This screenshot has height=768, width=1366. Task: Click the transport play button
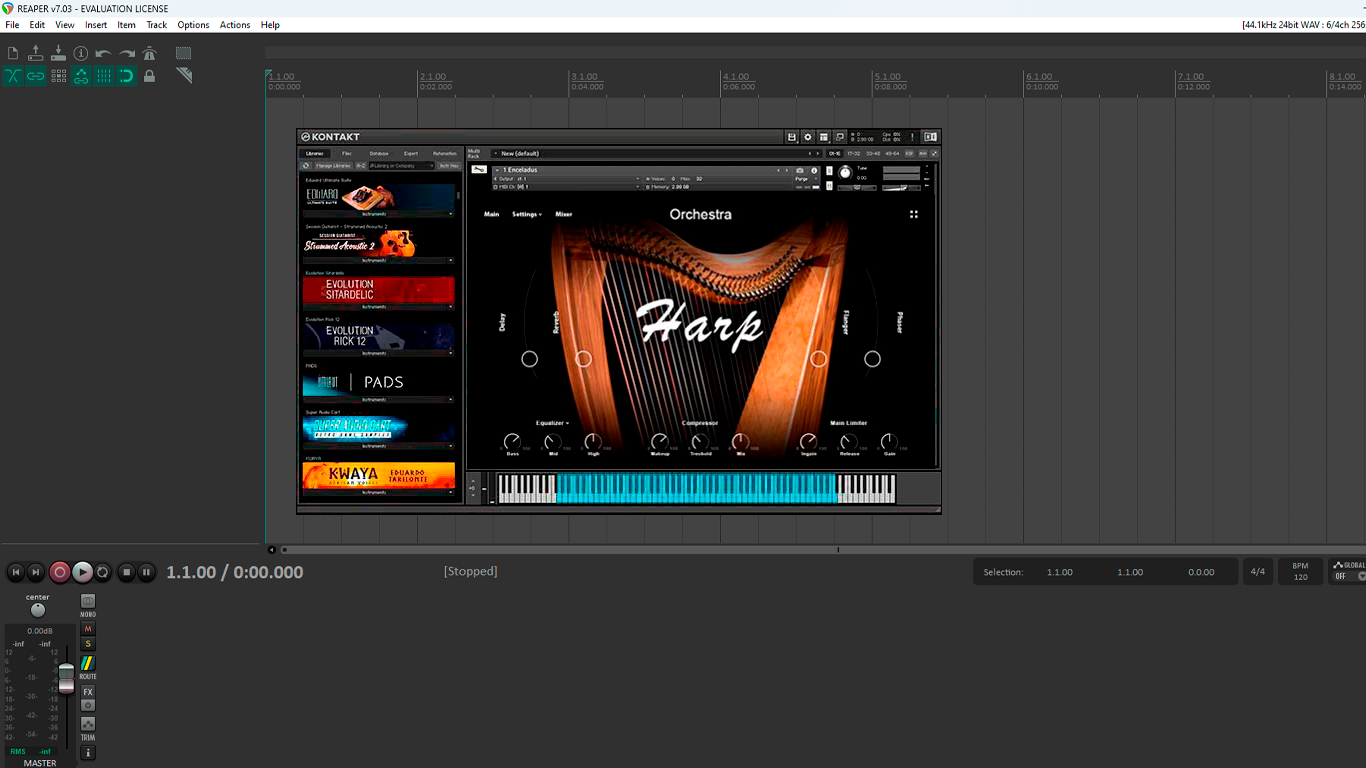(x=83, y=572)
